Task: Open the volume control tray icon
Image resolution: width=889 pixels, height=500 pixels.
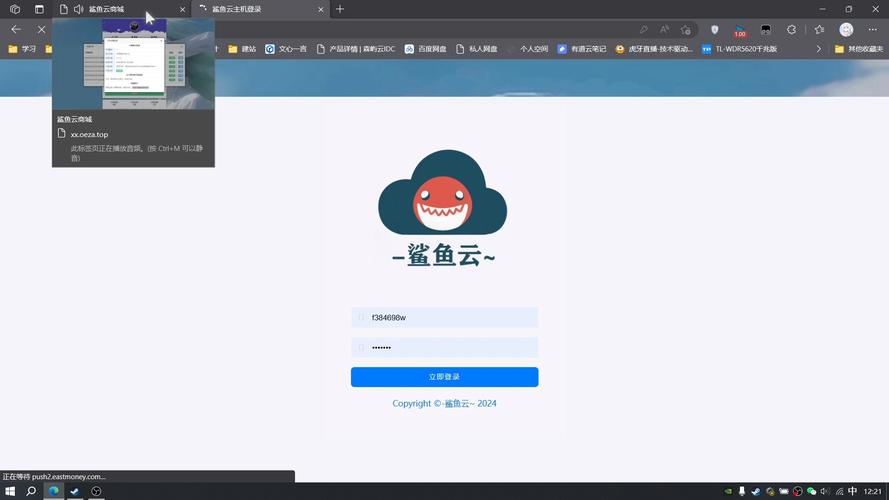Action: [825, 491]
